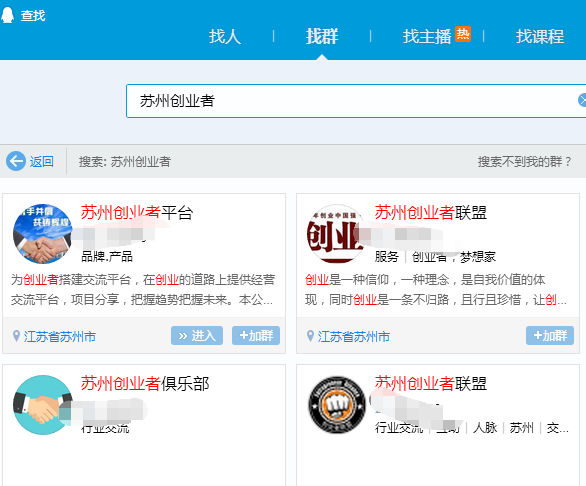
Task: Click 加群 for 苏州创业者平台
Action: [x=256, y=335]
